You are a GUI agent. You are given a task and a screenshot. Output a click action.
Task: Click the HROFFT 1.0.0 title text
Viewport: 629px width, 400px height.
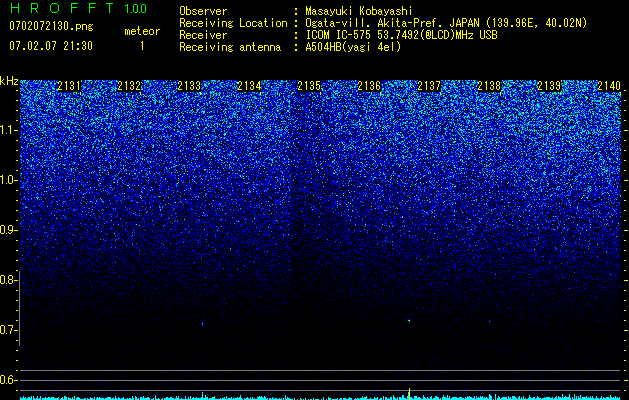tap(78, 8)
